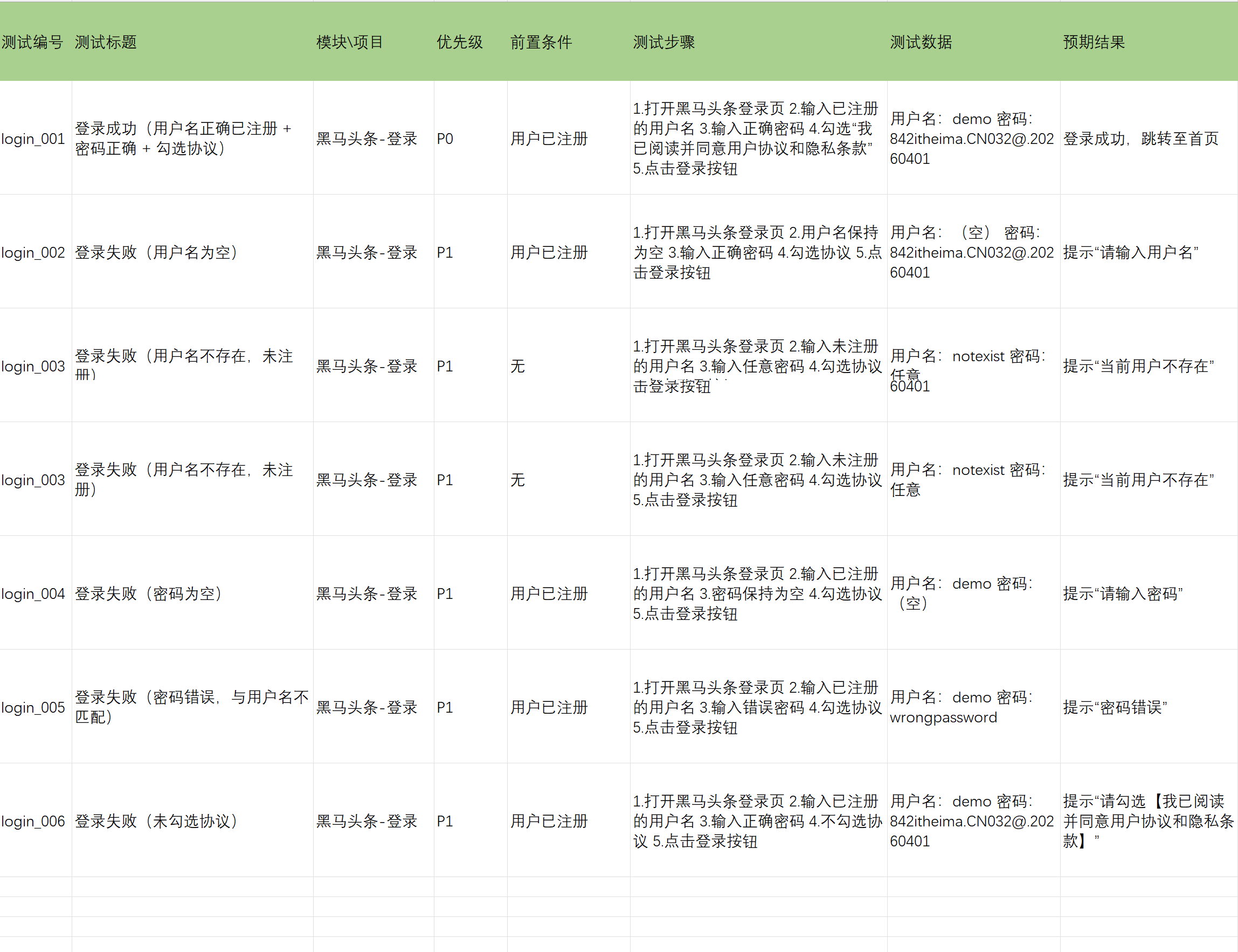Click the result 提示“请输入用户名”

pyautogui.click(x=1149, y=252)
